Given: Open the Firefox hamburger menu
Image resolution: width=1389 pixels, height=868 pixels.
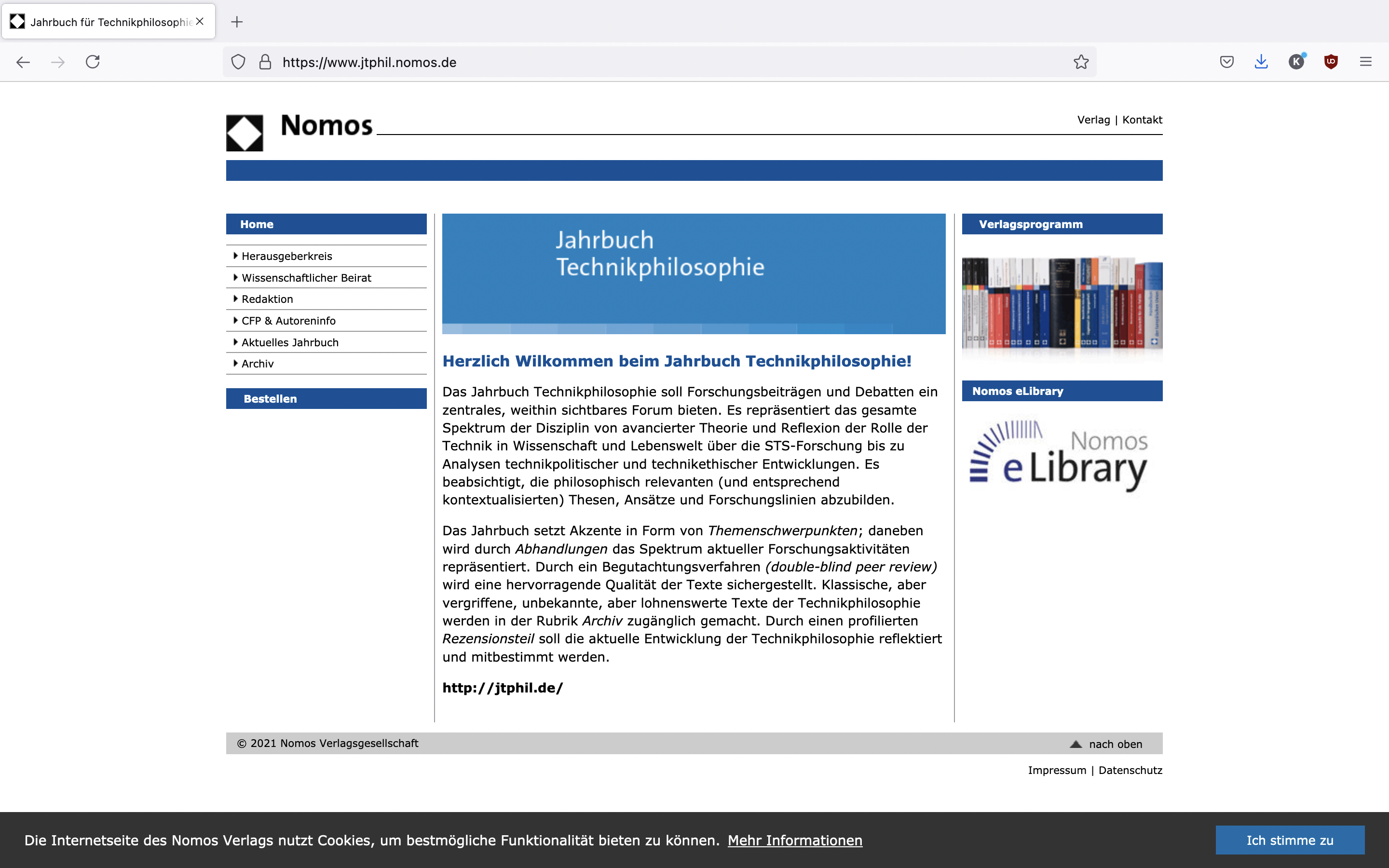Looking at the screenshot, I should click(1365, 62).
